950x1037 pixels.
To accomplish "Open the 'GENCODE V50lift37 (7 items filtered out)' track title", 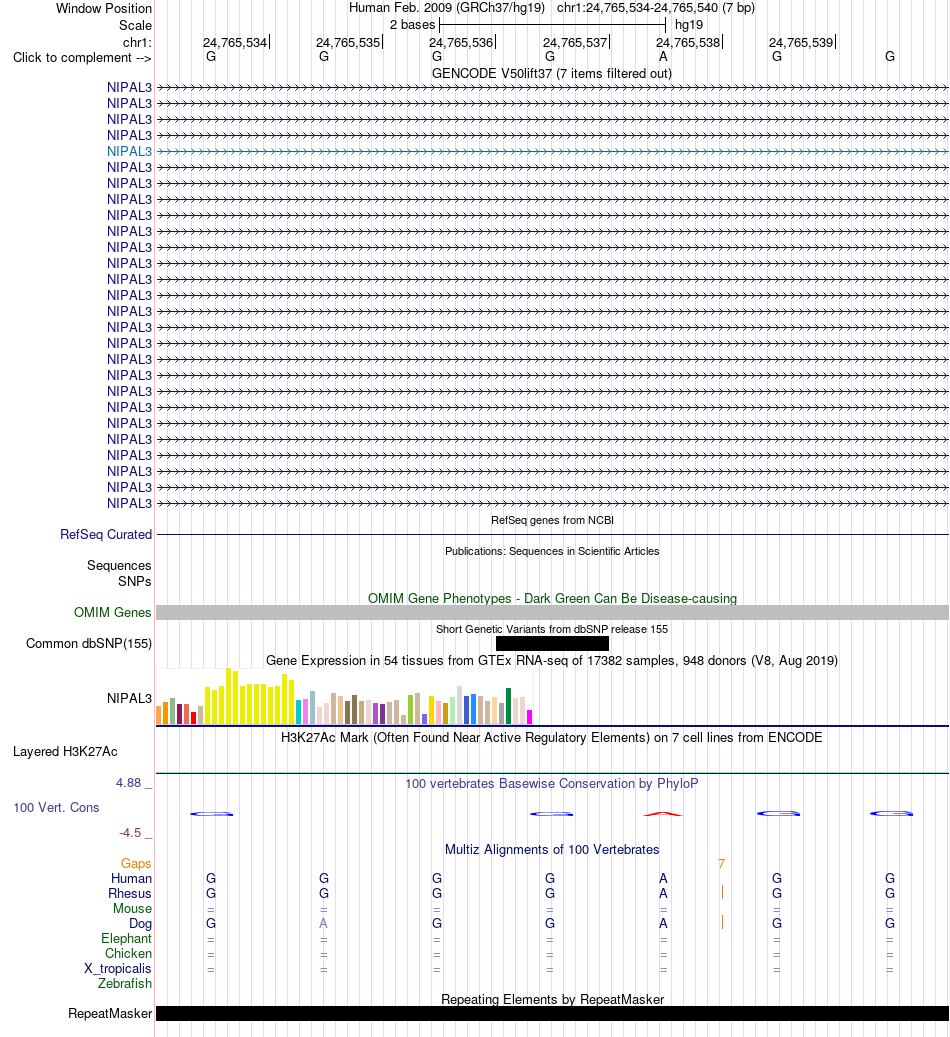I will [x=552, y=73].
